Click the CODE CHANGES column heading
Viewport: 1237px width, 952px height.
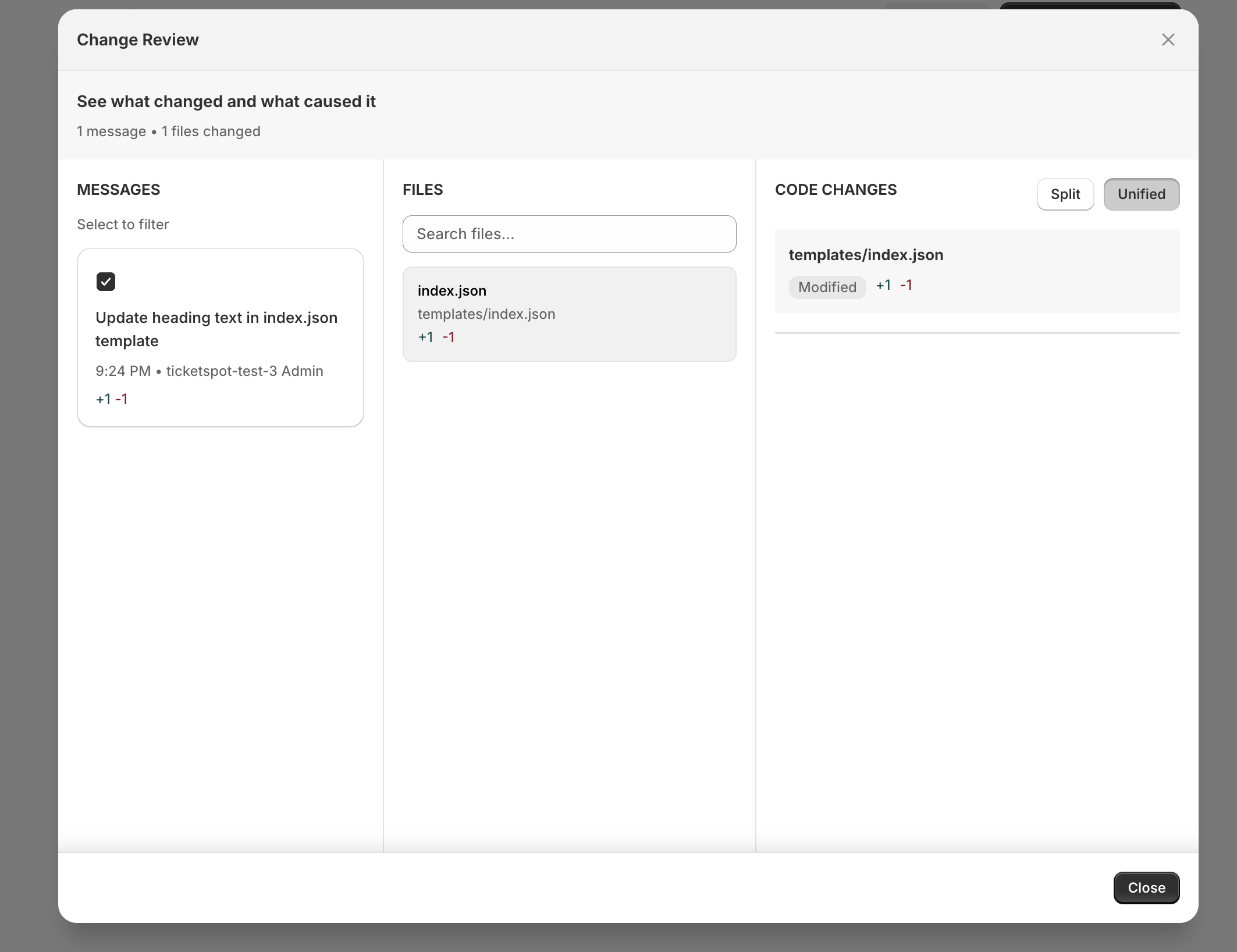(836, 190)
